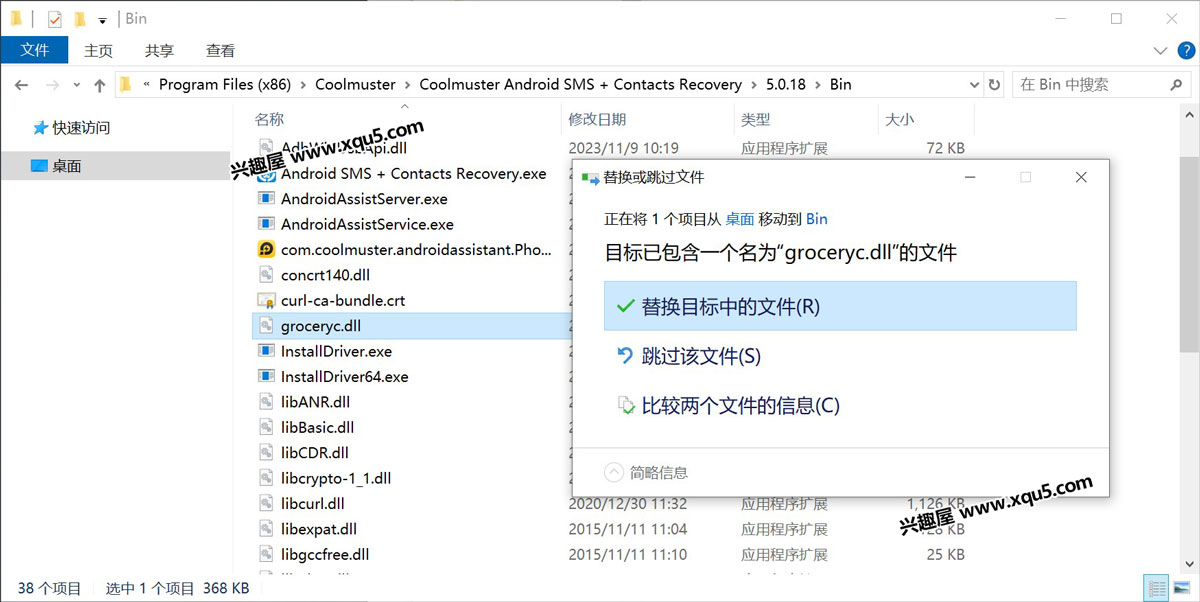Select Android SMS + Contacts Recovery.exe icon
The image size is (1200, 602).
(x=266, y=173)
